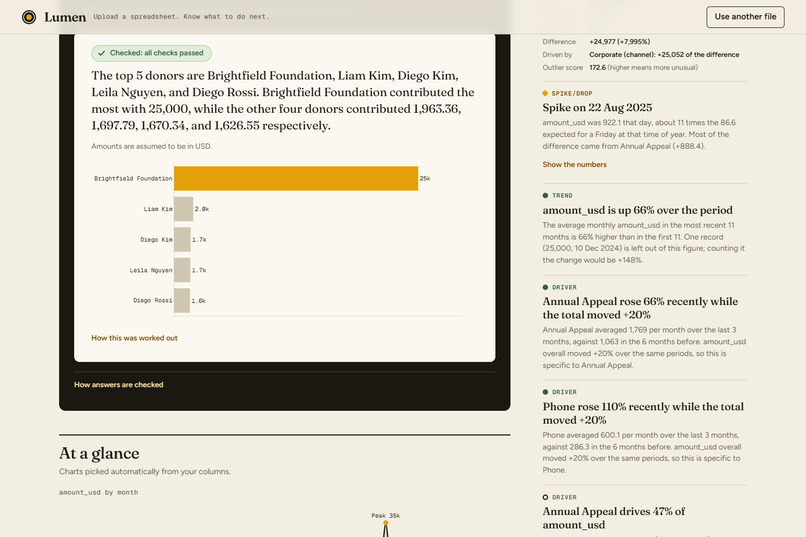Click the Lumen logo icon
Image resolution: width=806 pixels, height=537 pixels.
(x=29, y=17)
